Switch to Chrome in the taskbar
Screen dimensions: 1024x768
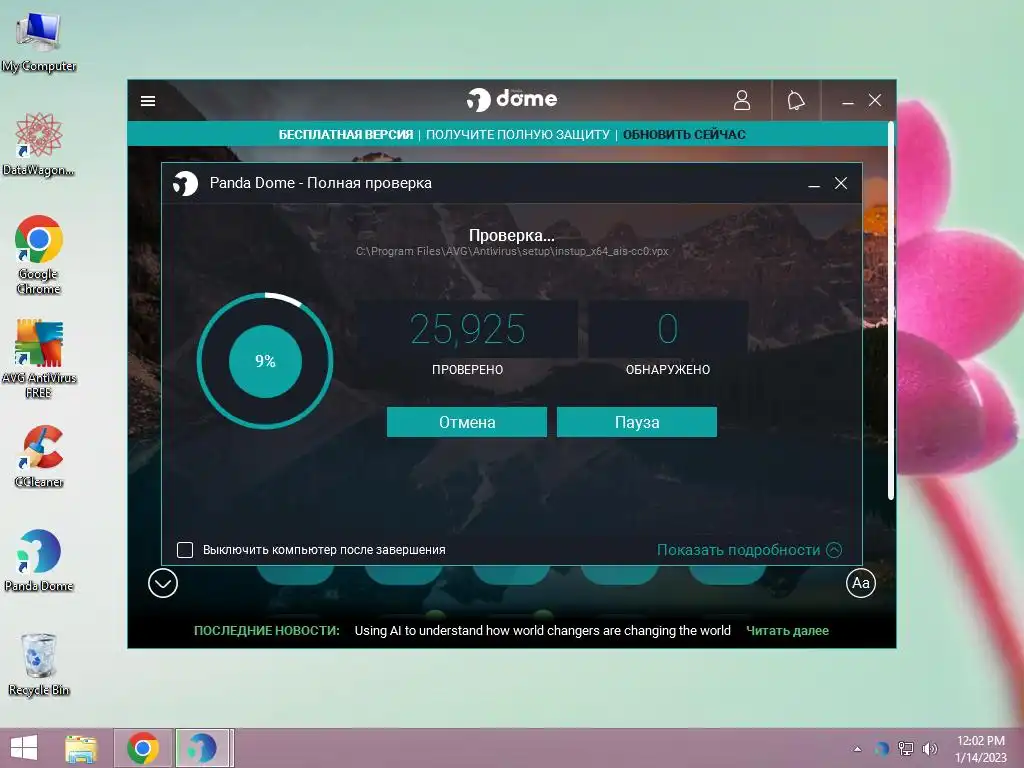tap(143, 748)
